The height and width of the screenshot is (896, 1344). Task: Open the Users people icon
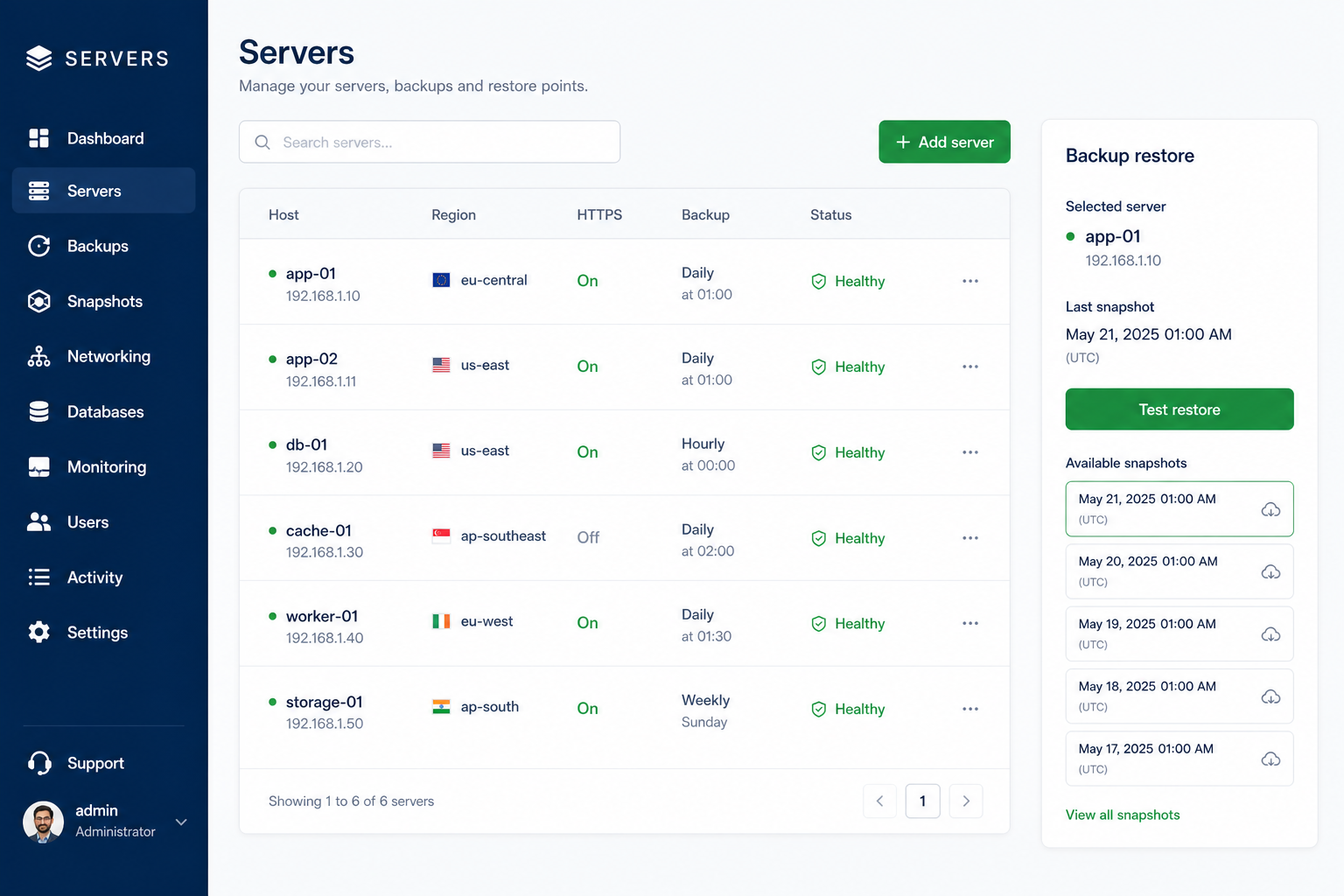coord(38,521)
